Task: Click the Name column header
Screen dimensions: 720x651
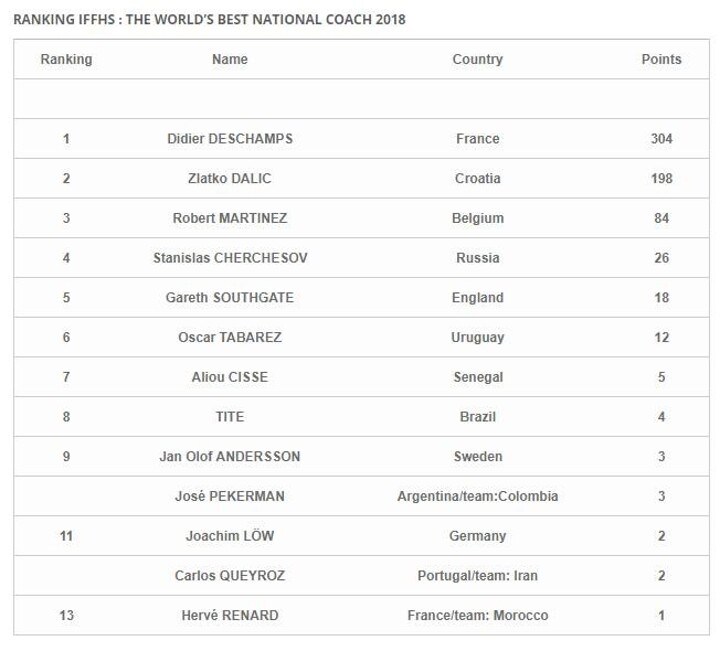Action: tap(230, 59)
